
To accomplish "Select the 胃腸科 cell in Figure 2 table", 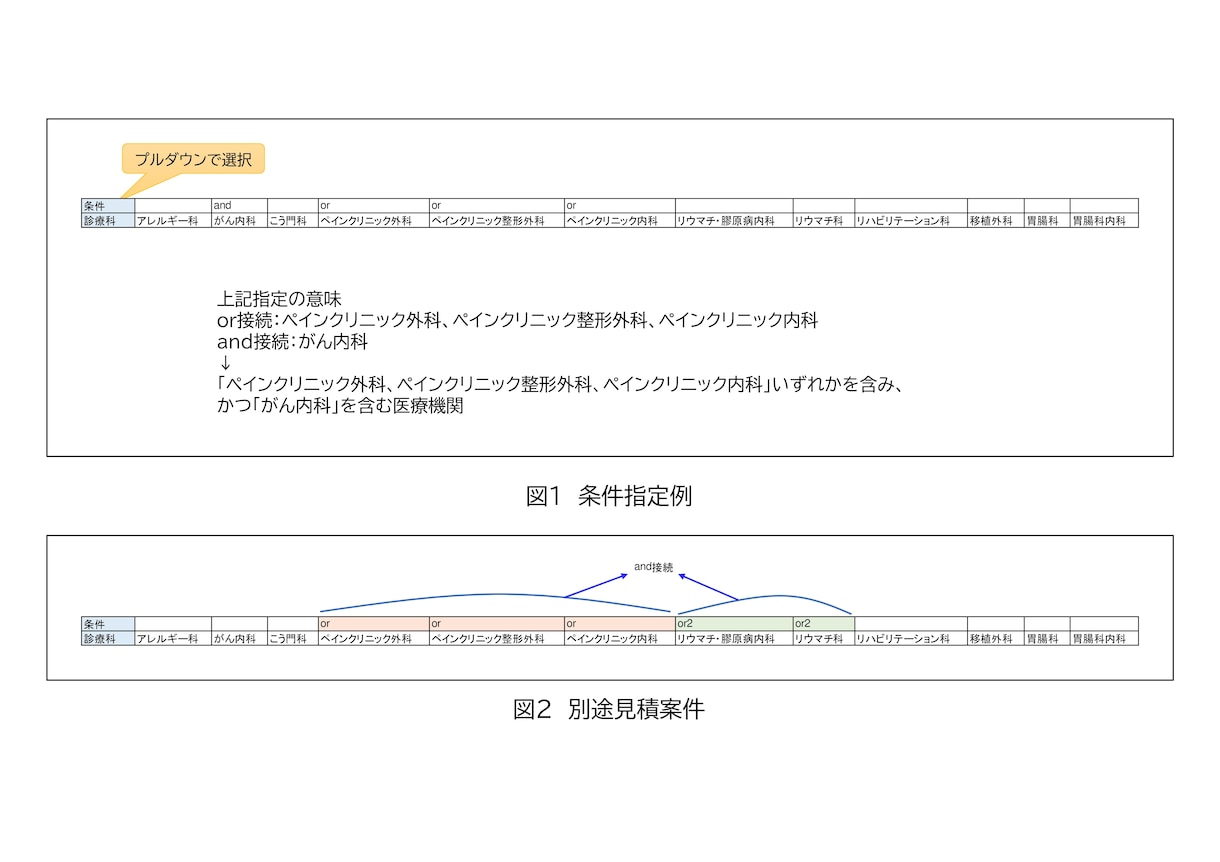I will 1047,638.
